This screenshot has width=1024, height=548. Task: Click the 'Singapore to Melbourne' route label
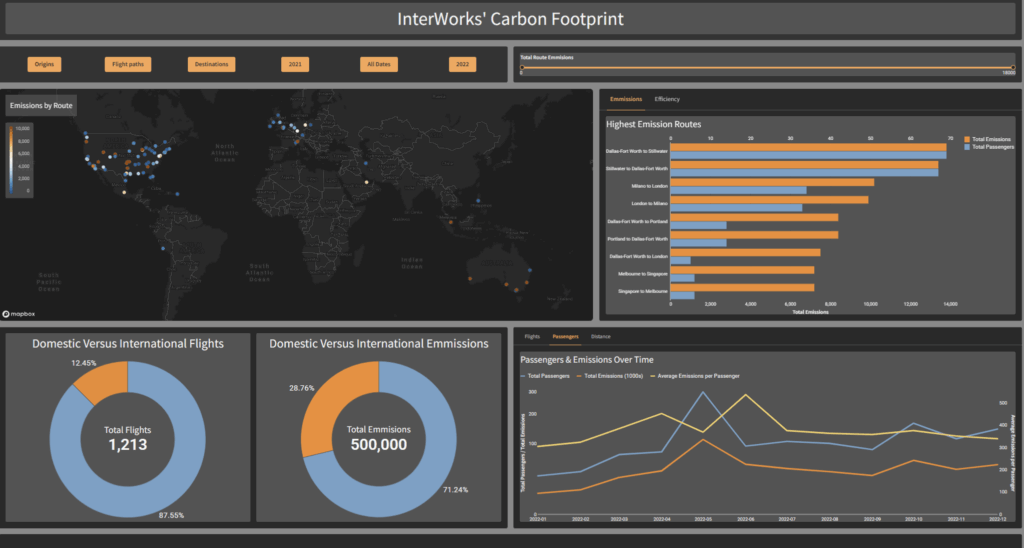click(x=643, y=291)
